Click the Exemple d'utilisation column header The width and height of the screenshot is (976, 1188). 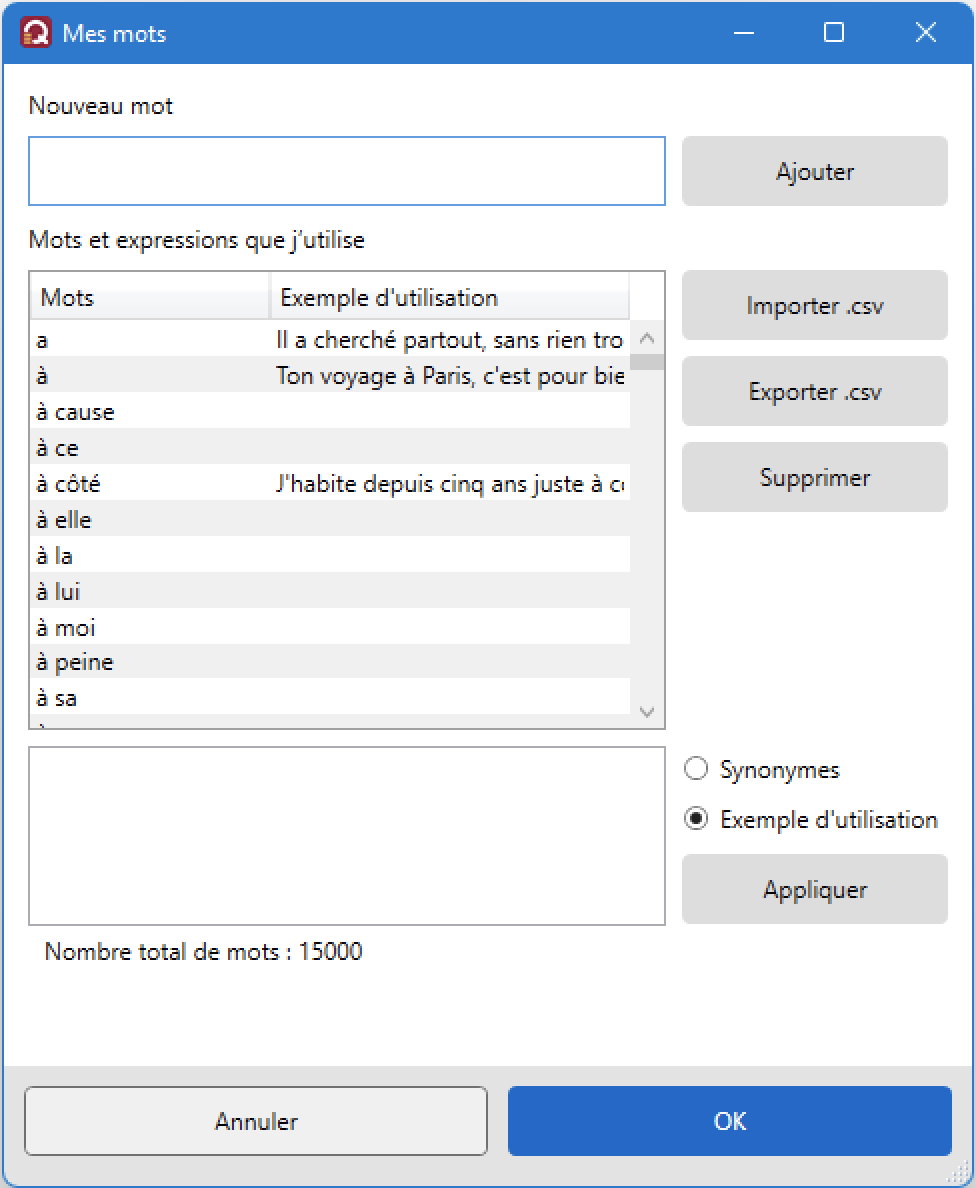click(449, 298)
